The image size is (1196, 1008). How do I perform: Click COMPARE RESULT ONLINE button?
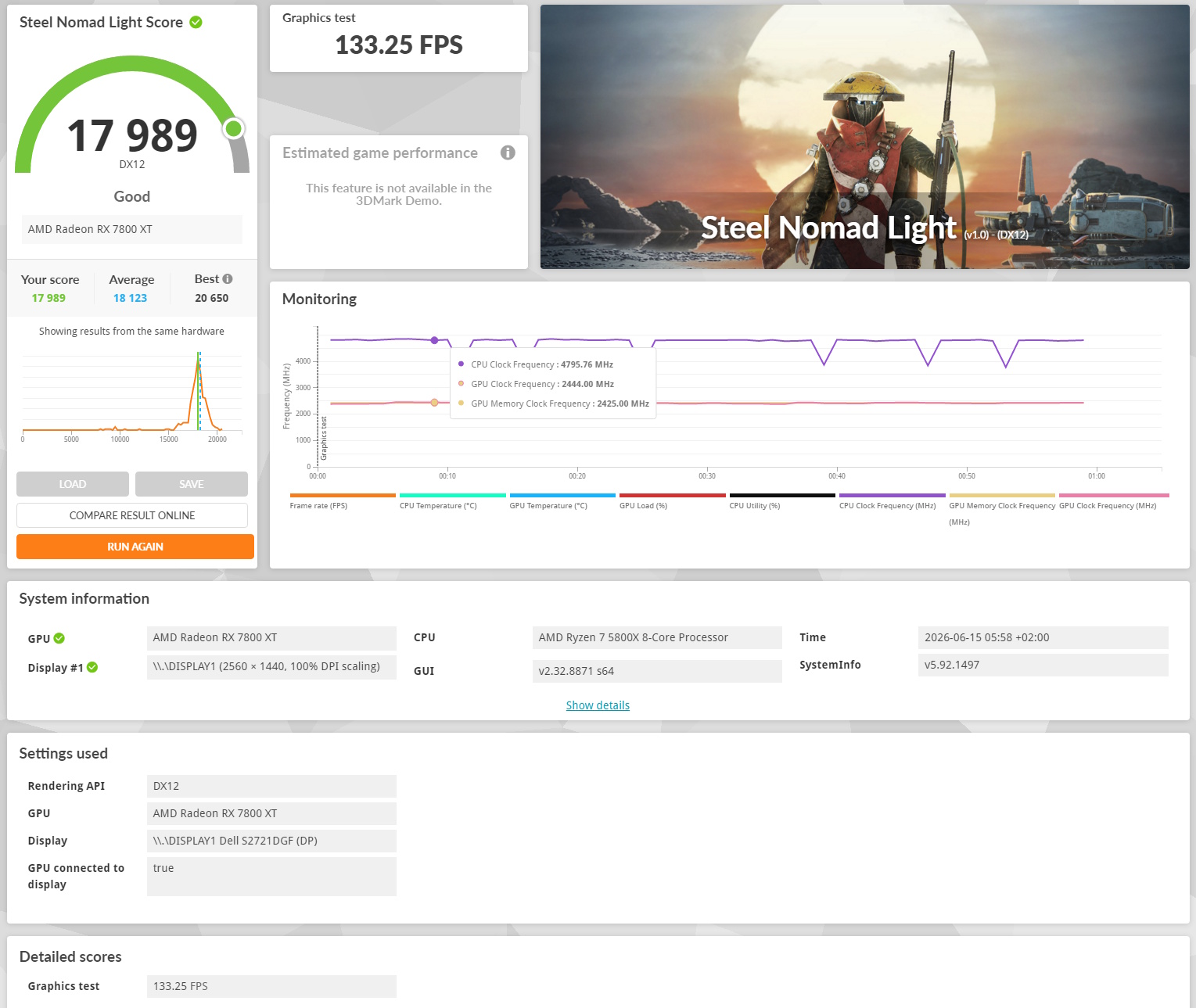132,515
